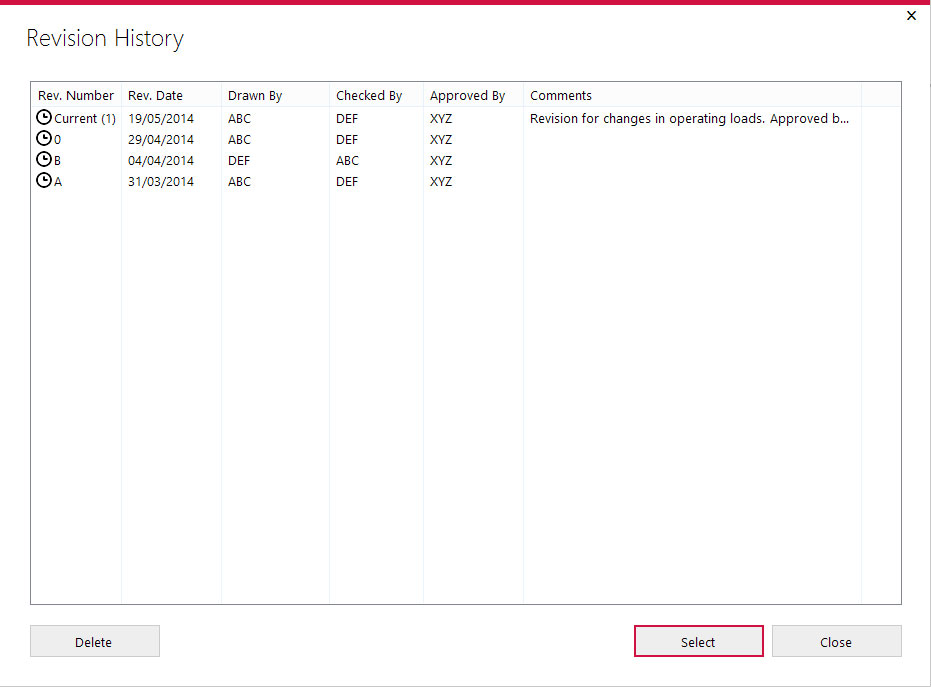Delete the selected revision
This screenshot has width=931, height=687.
click(95, 641)
